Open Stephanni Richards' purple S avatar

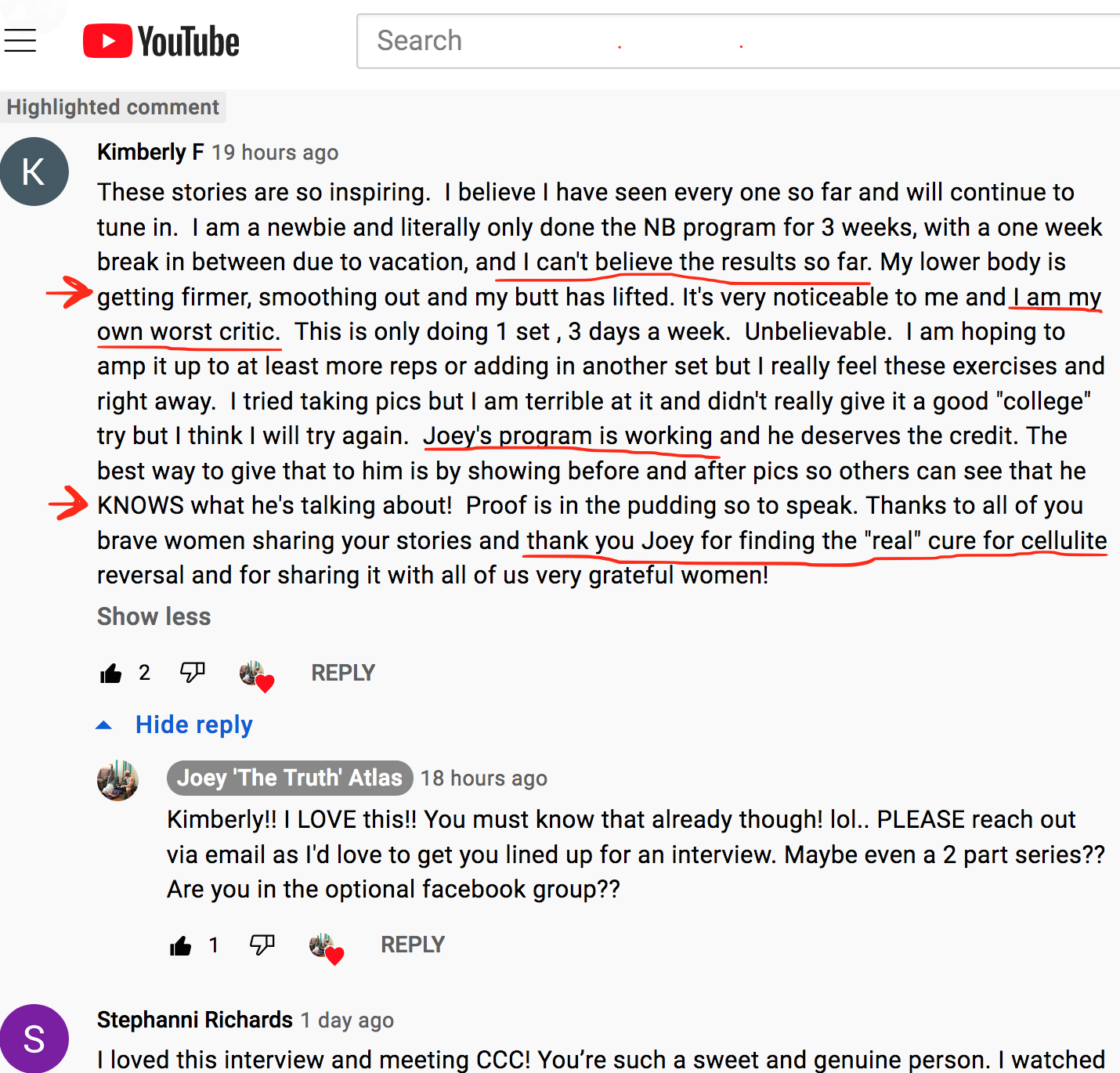[34, 1039]
